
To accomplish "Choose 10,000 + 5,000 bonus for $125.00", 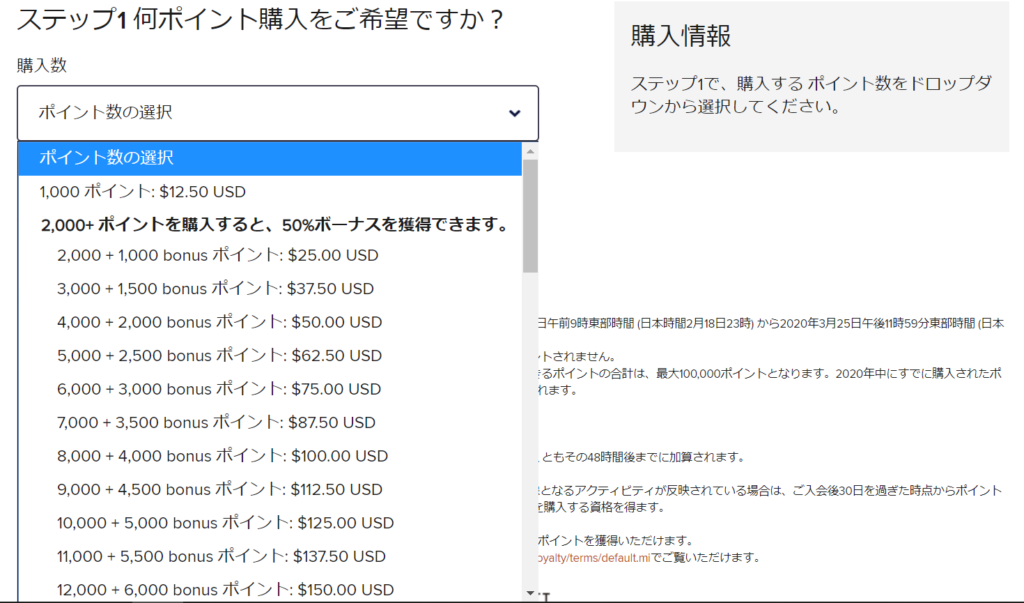I will pyautogui.click(x=225, y=523).
